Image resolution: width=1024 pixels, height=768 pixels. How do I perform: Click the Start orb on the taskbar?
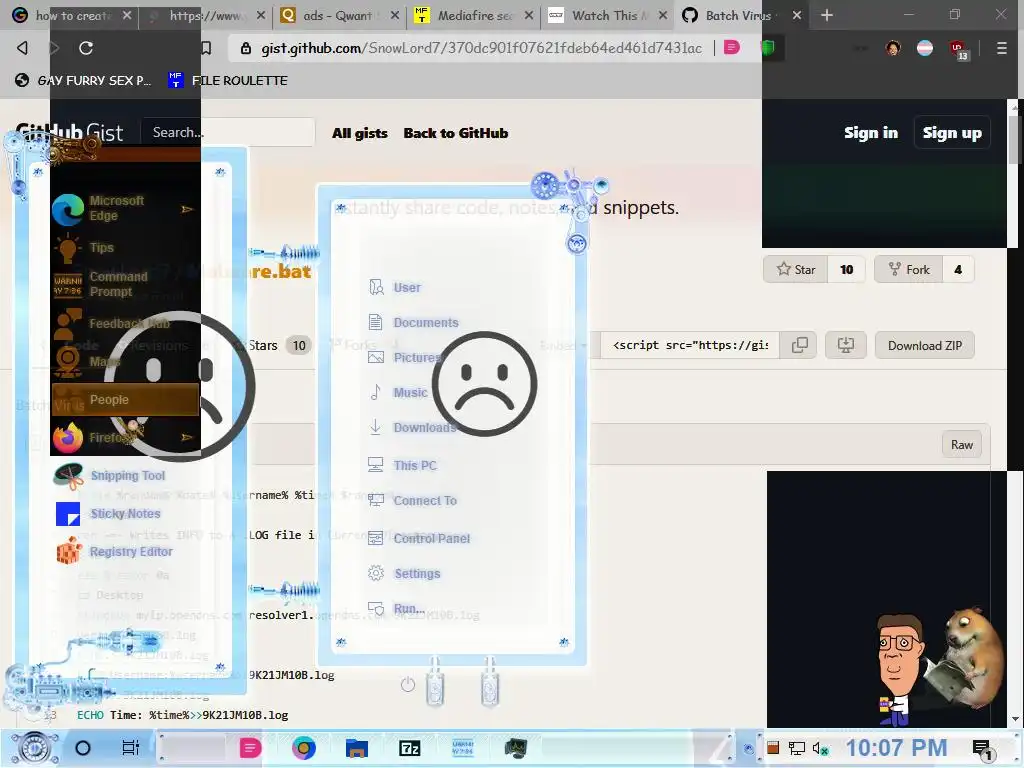tap(35, 748)
